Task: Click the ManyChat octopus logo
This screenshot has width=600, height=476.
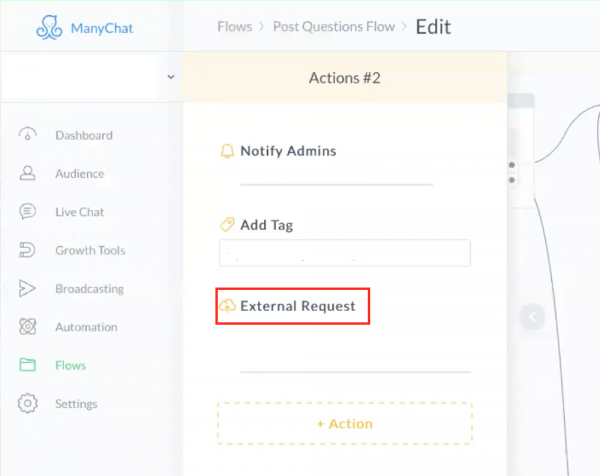Action: coord(49,28)
